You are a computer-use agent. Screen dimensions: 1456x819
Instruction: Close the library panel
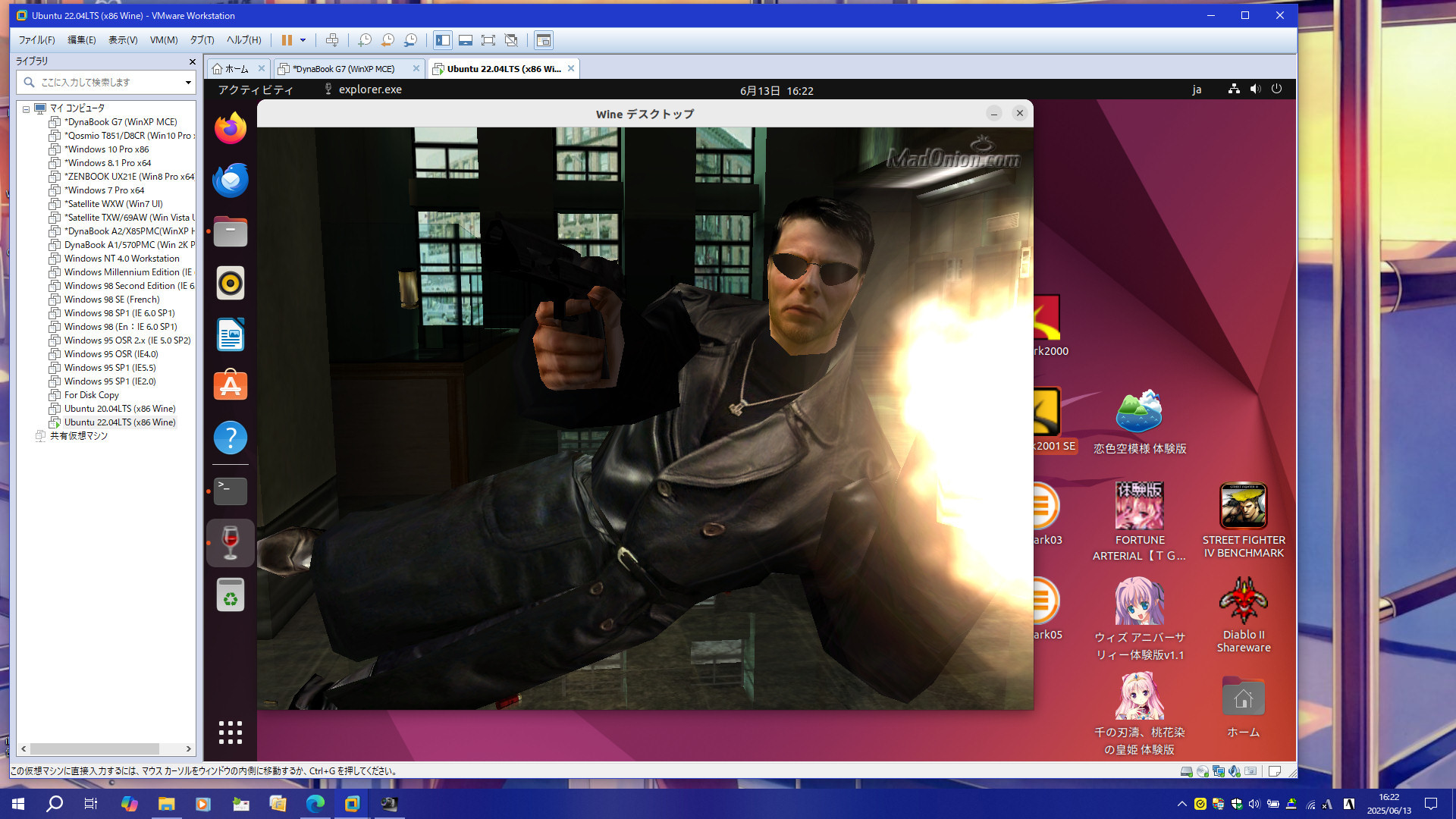click(192, 61)
